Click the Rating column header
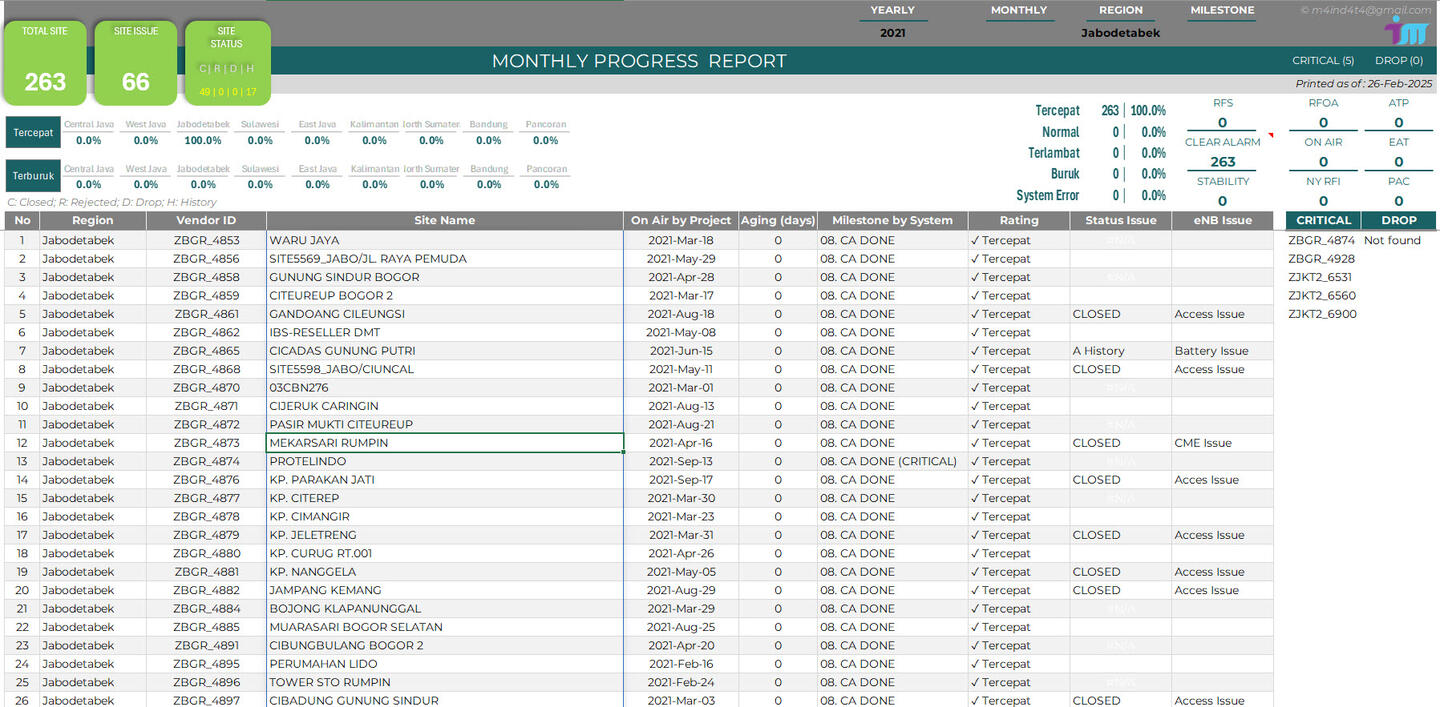 coord(1019,220)
